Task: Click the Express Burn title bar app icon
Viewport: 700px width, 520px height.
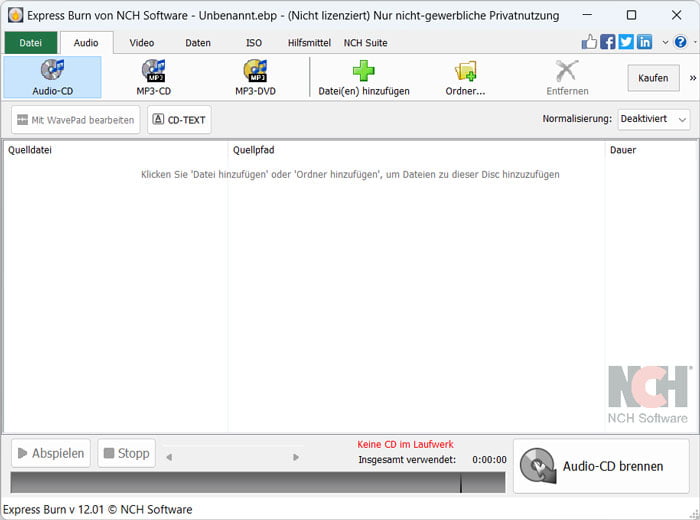Action: click(x=16, y=15)
